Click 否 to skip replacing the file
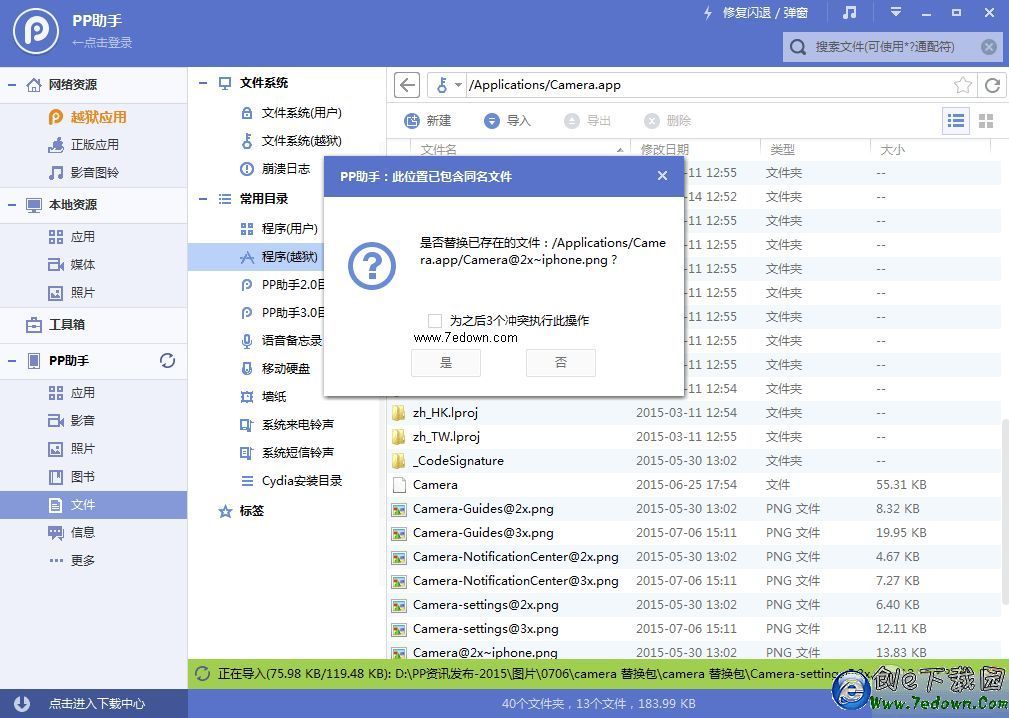 pyautogui.click(x=561, y=363)
